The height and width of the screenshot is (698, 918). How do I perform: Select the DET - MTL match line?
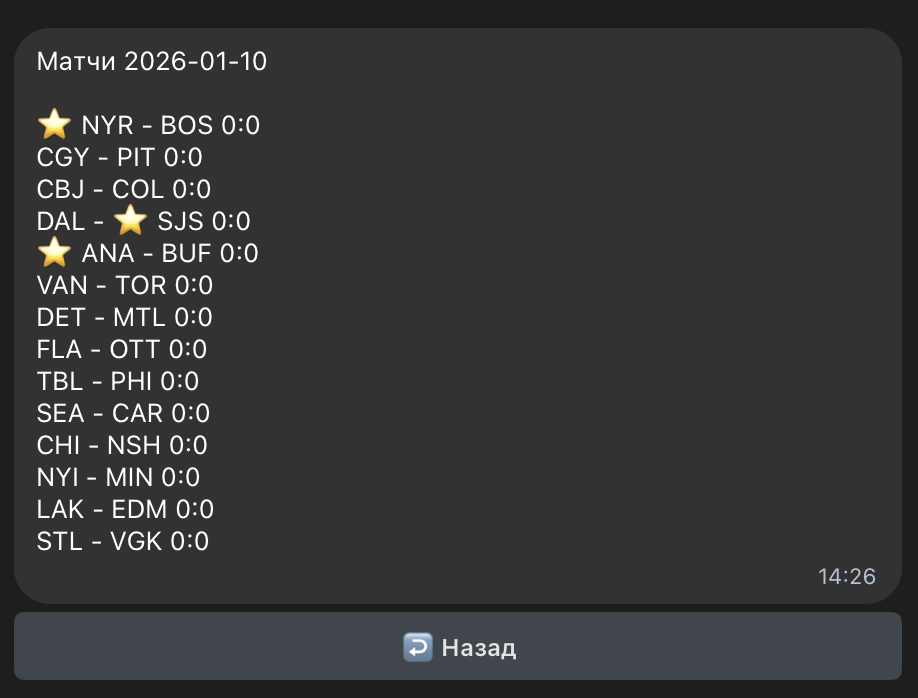click(x=125, y=317)
